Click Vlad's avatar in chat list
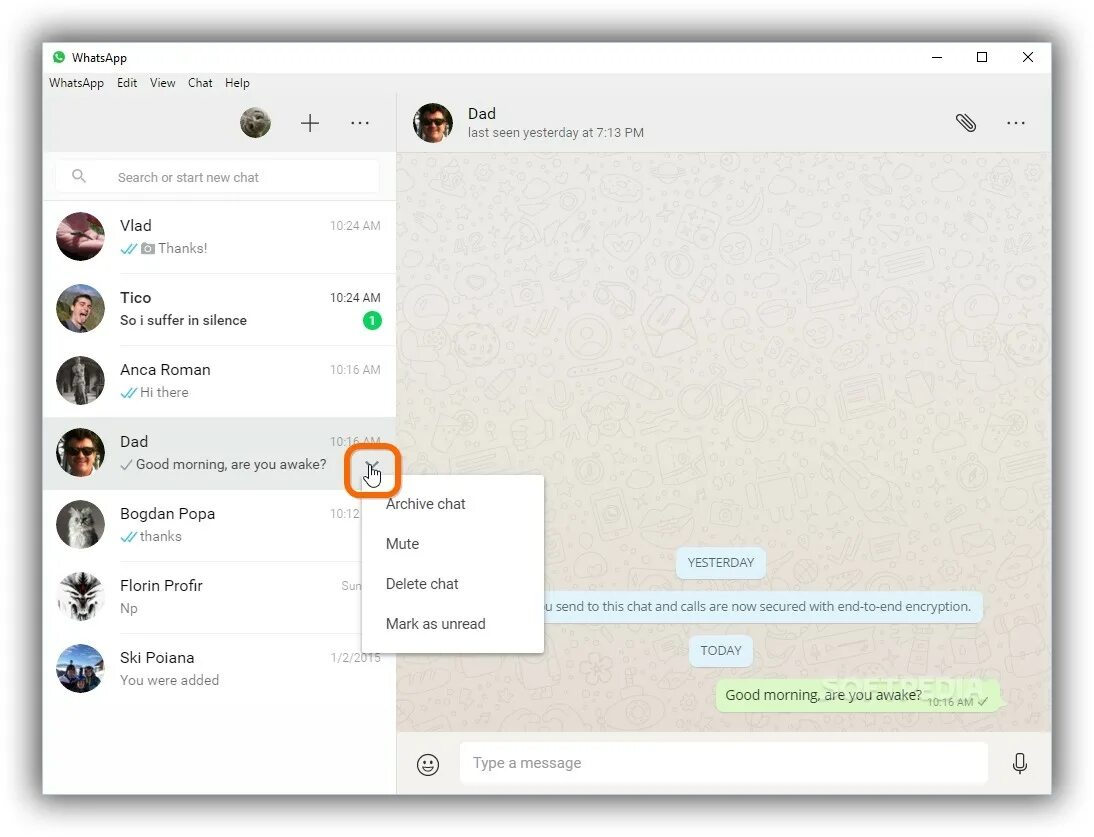The width and height of the screenshot is (1094, 837). coord(80,236)
